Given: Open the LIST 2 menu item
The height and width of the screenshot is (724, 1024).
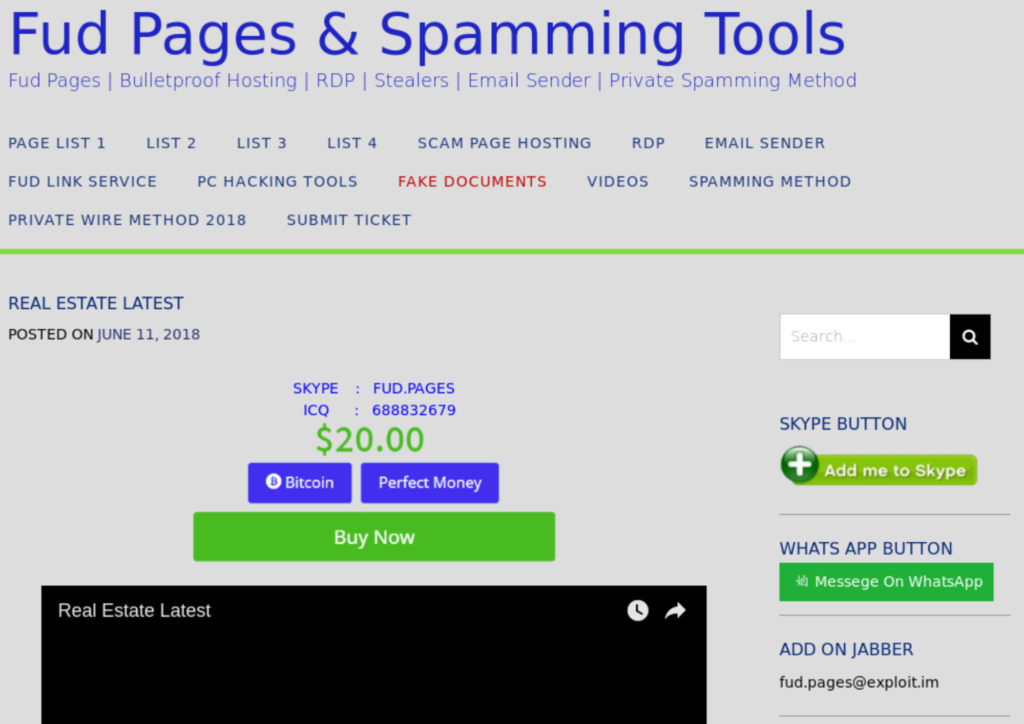Looking at the screenshot, I should tap(171, 143).
